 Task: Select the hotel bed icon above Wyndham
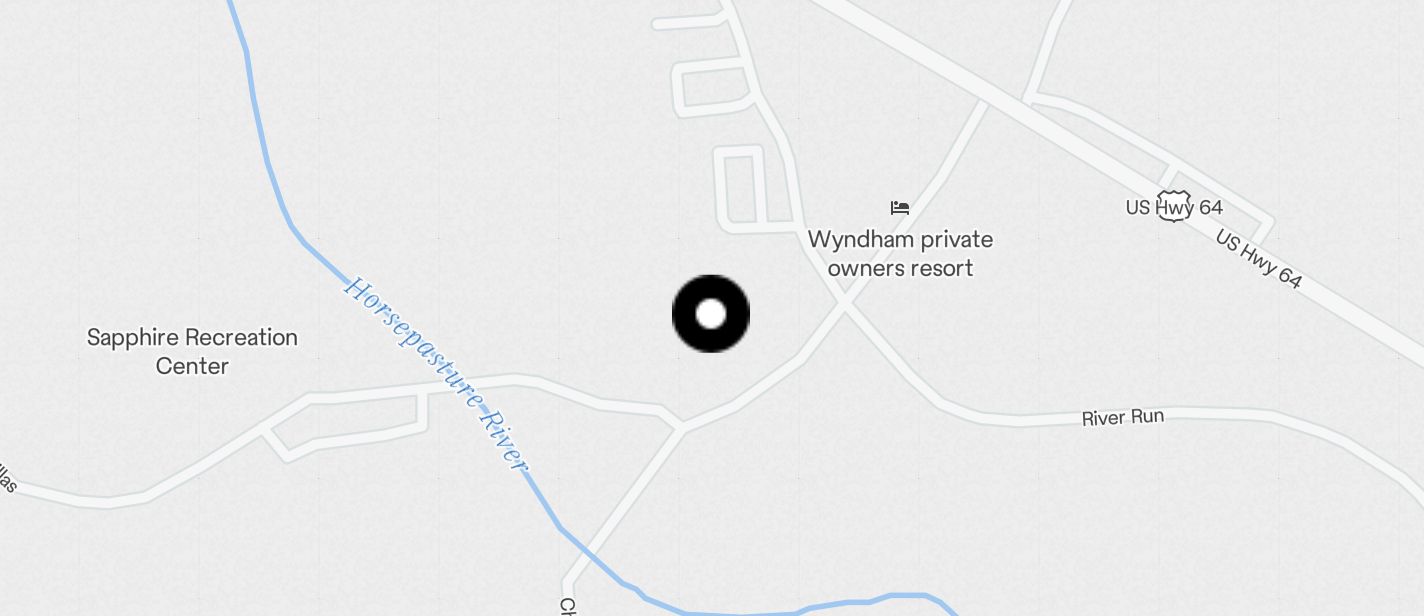[x=900, y=208]
